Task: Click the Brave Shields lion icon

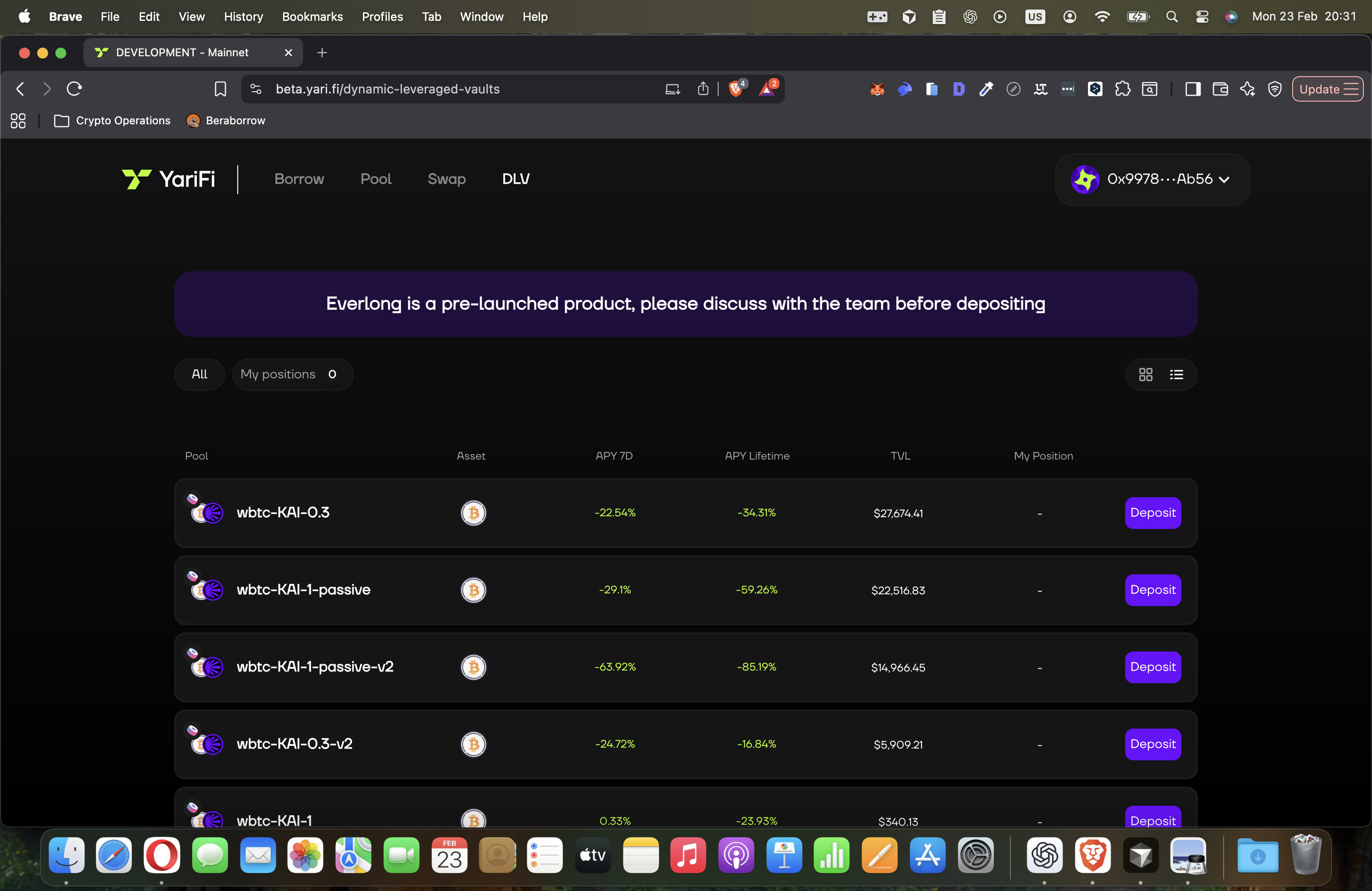Action: click(x=735, y=89)
